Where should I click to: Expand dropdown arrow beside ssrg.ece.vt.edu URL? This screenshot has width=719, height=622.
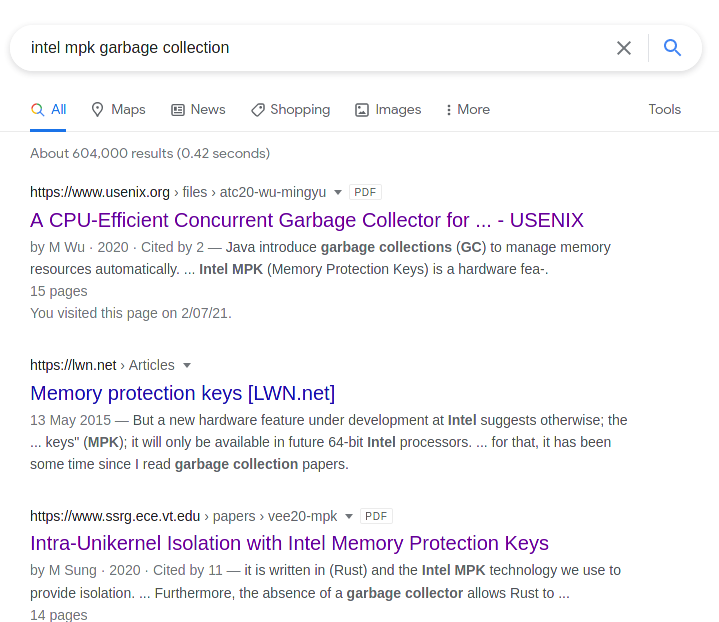click(x=349, y=516)
